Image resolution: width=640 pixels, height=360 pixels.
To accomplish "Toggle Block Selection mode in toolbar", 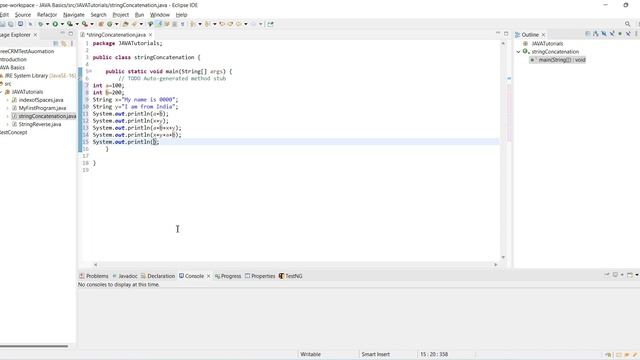I will 175,24.
